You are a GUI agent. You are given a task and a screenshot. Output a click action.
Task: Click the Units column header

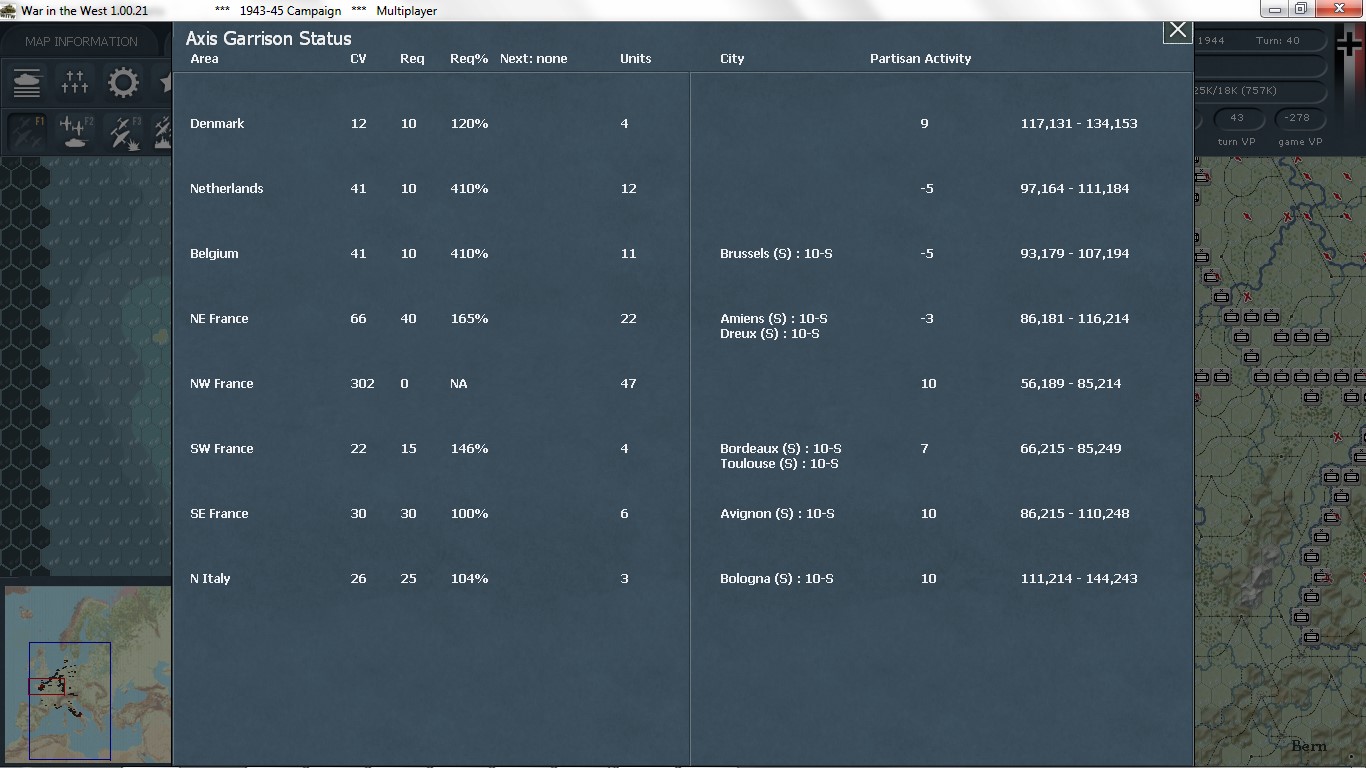click(x=635, y=59)
